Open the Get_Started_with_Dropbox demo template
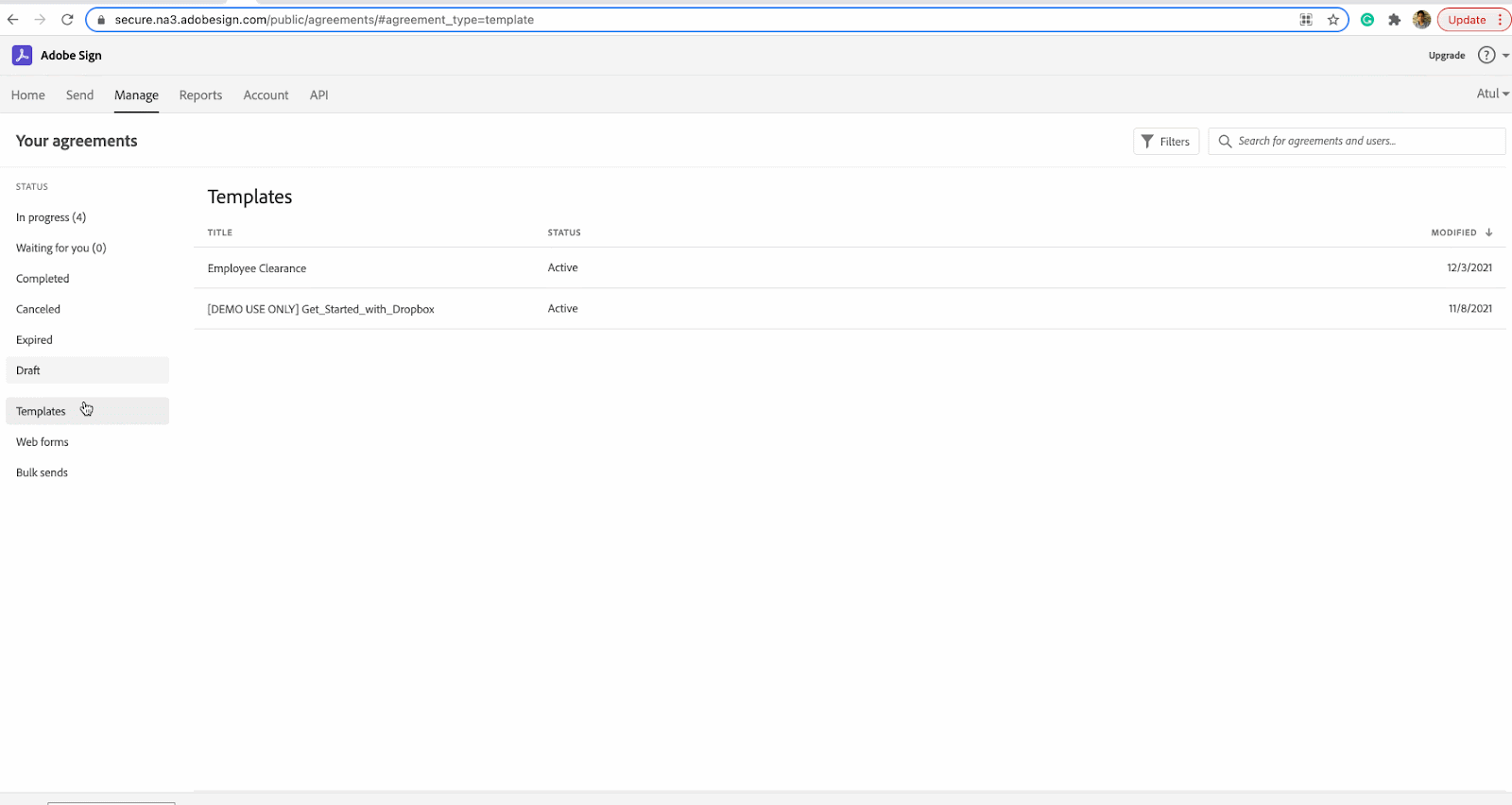 pyautogui.click(x=321, y=309)
